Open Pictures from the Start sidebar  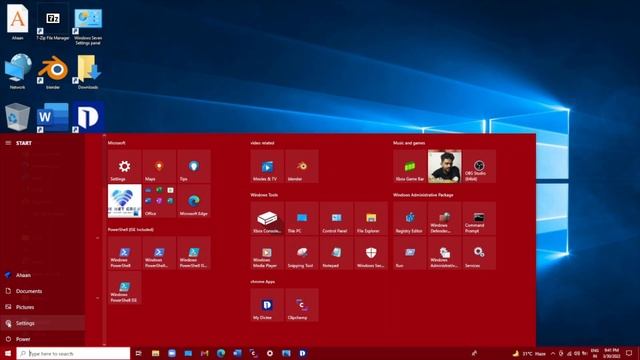click(x=42, y=307)
